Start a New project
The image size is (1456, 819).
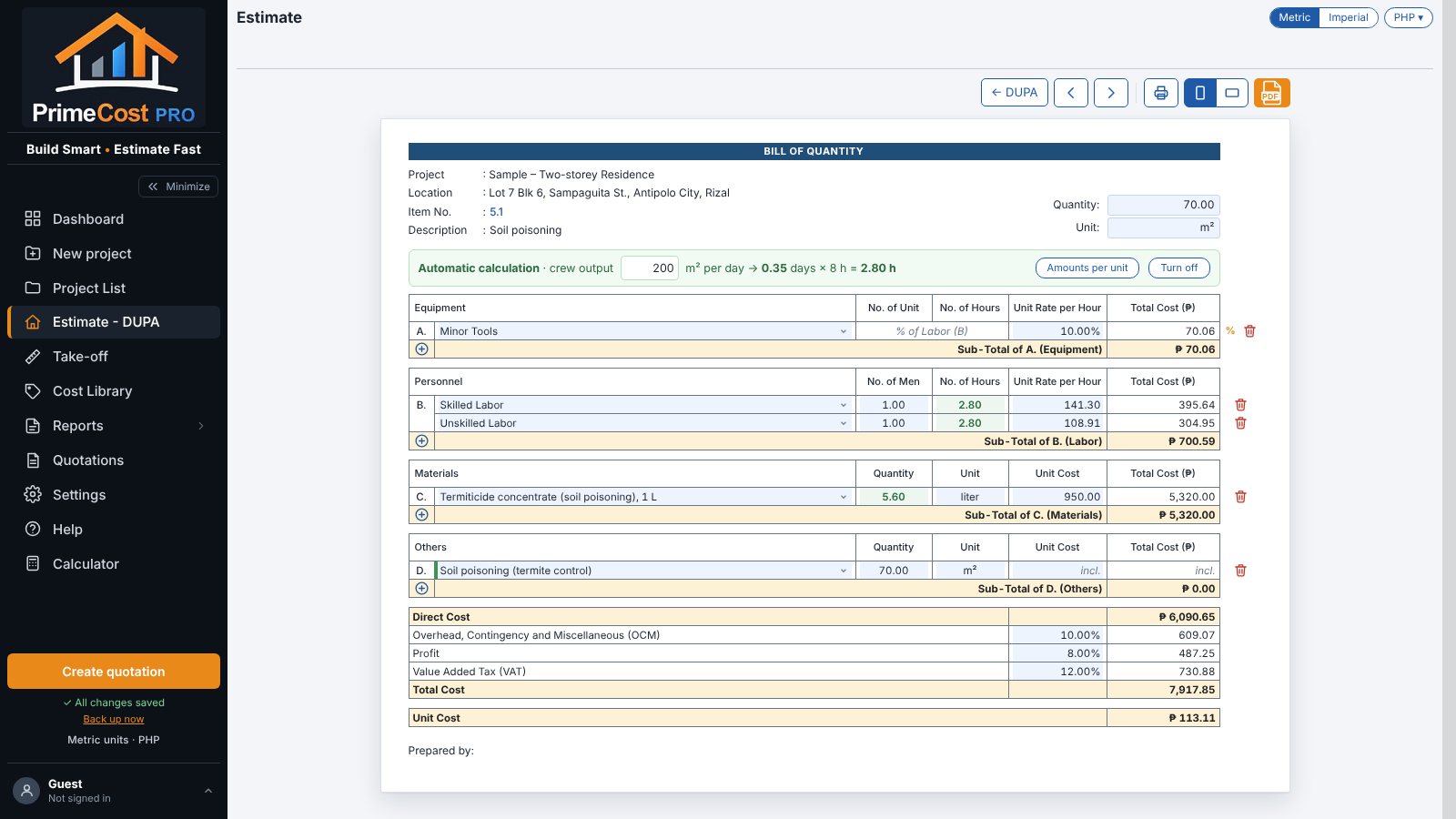coord(114,254)
